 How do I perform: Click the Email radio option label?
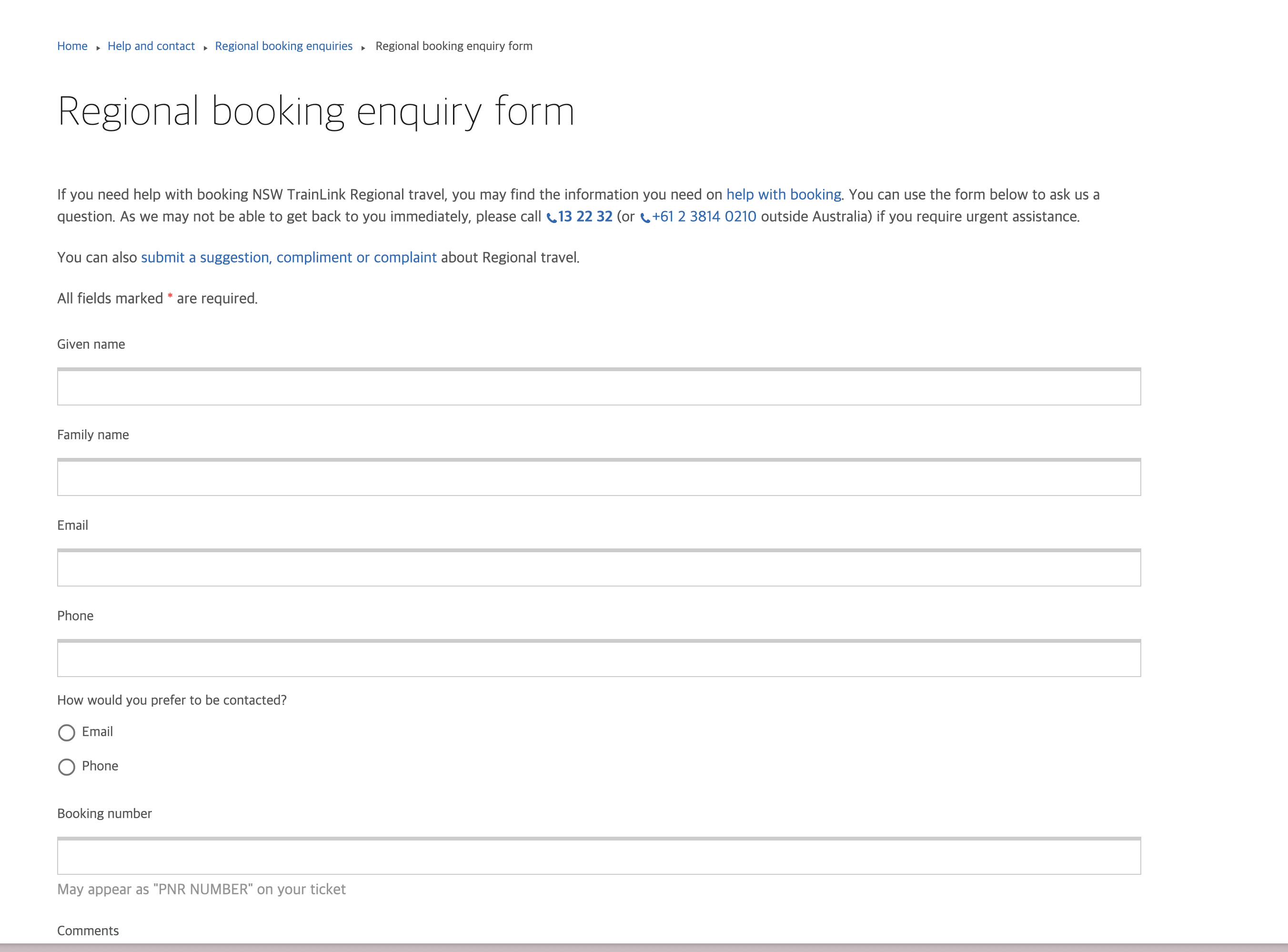(97, 732)
